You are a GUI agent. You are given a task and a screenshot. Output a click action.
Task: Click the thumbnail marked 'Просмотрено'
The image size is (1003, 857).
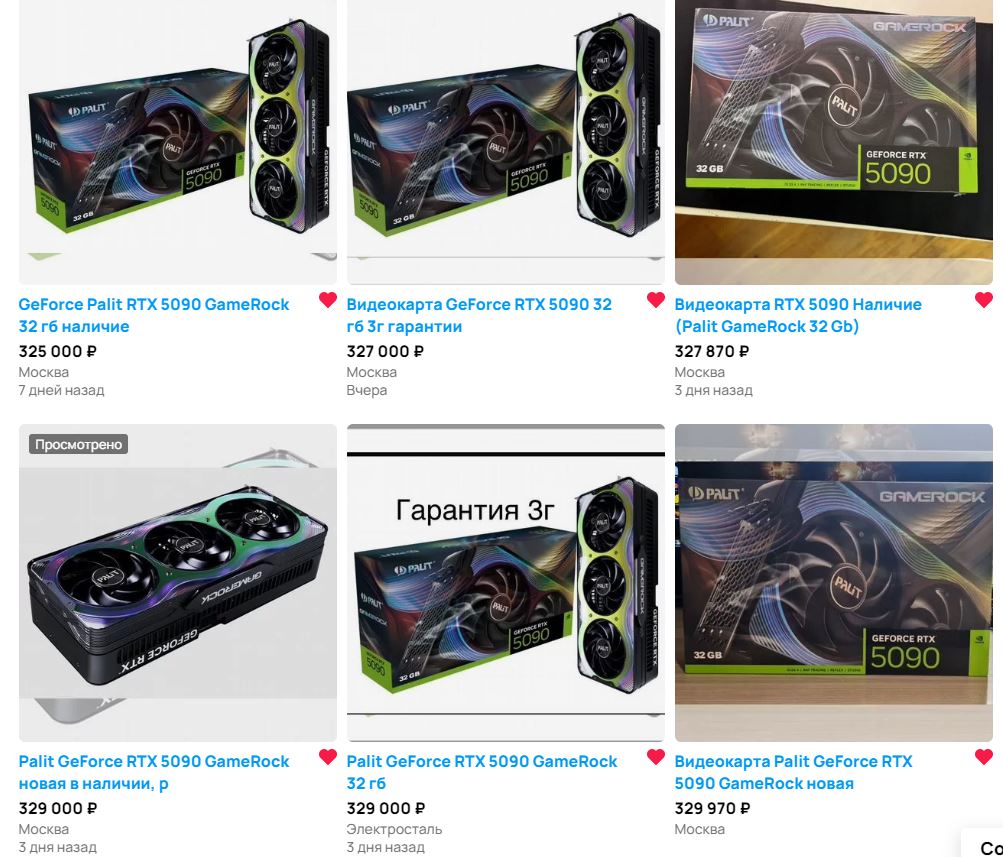178,583
